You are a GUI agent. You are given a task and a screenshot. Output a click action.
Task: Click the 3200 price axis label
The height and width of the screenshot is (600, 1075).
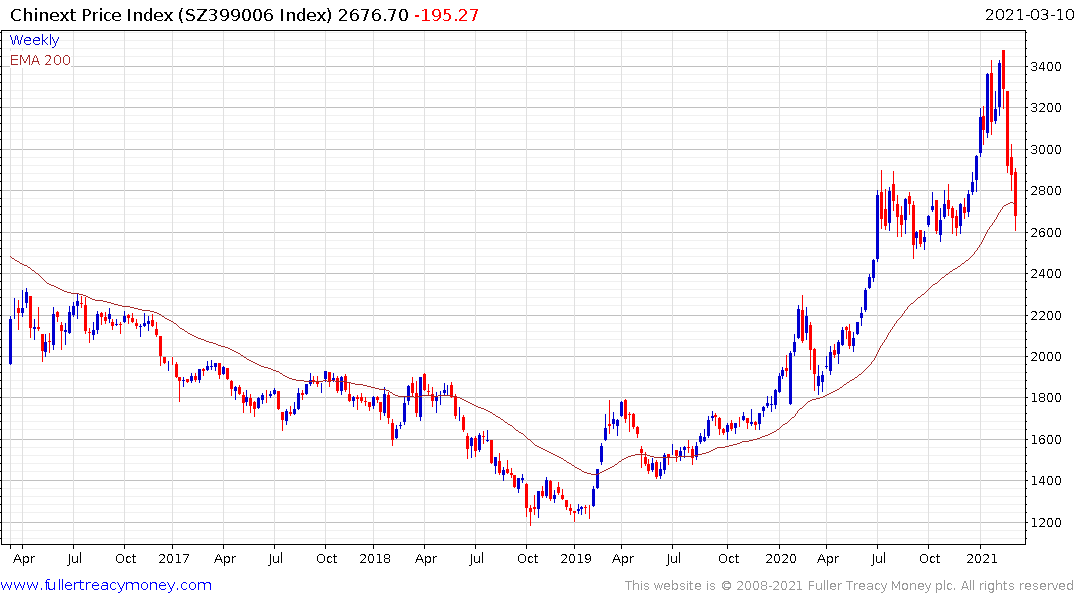(x=1046, y=108)
